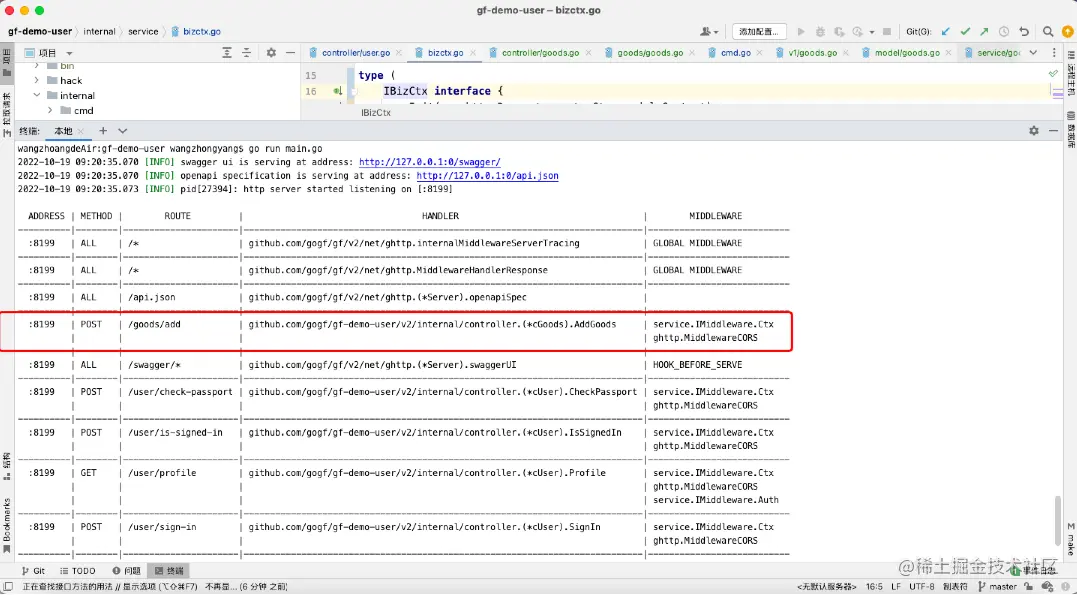Click implementation gutter icon on line 16
This screenshot has width=1077, height=595.
[x=338, y=91]
